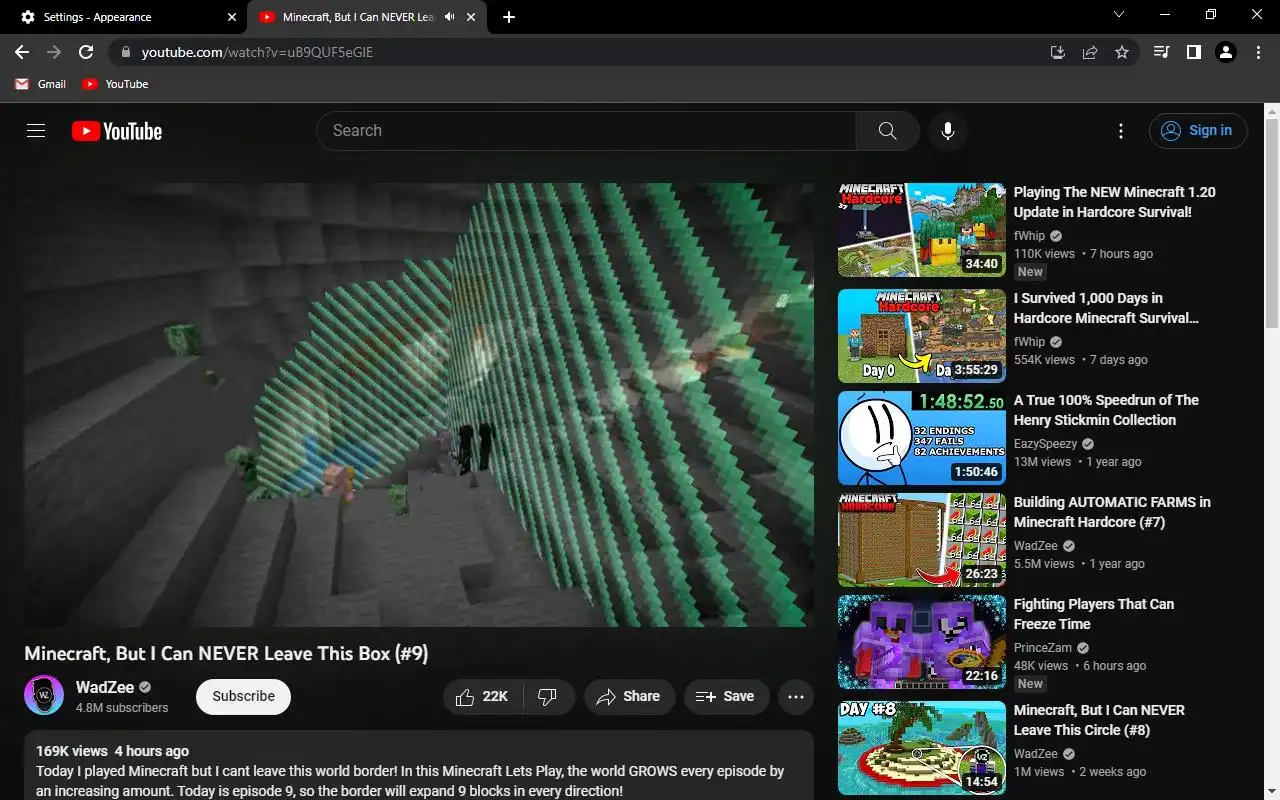This screenshot has height=800, width=1280.
Task: View site information lock icon
Action: (124, 52)
